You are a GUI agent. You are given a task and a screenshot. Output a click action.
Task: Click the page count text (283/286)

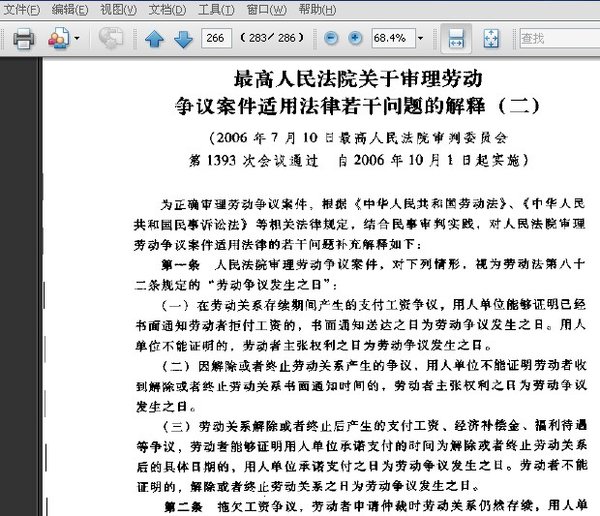[272, 38]
